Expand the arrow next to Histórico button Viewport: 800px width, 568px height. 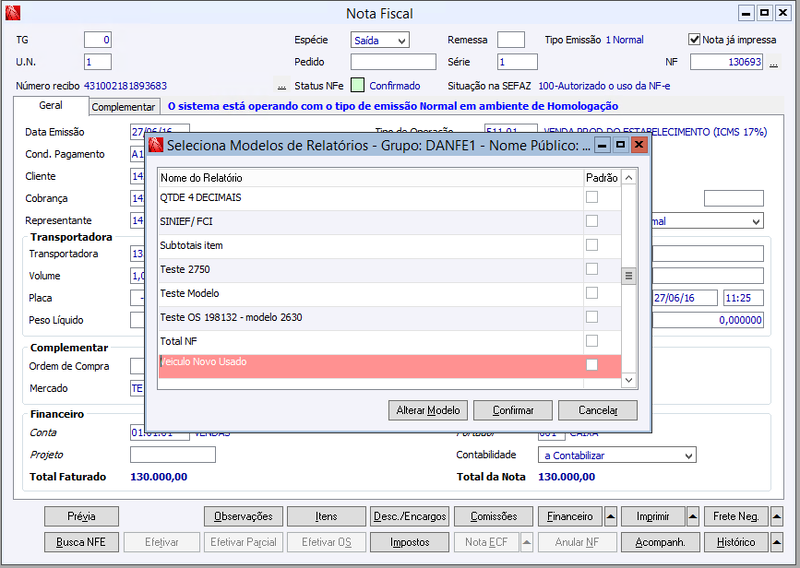(777, 542)
